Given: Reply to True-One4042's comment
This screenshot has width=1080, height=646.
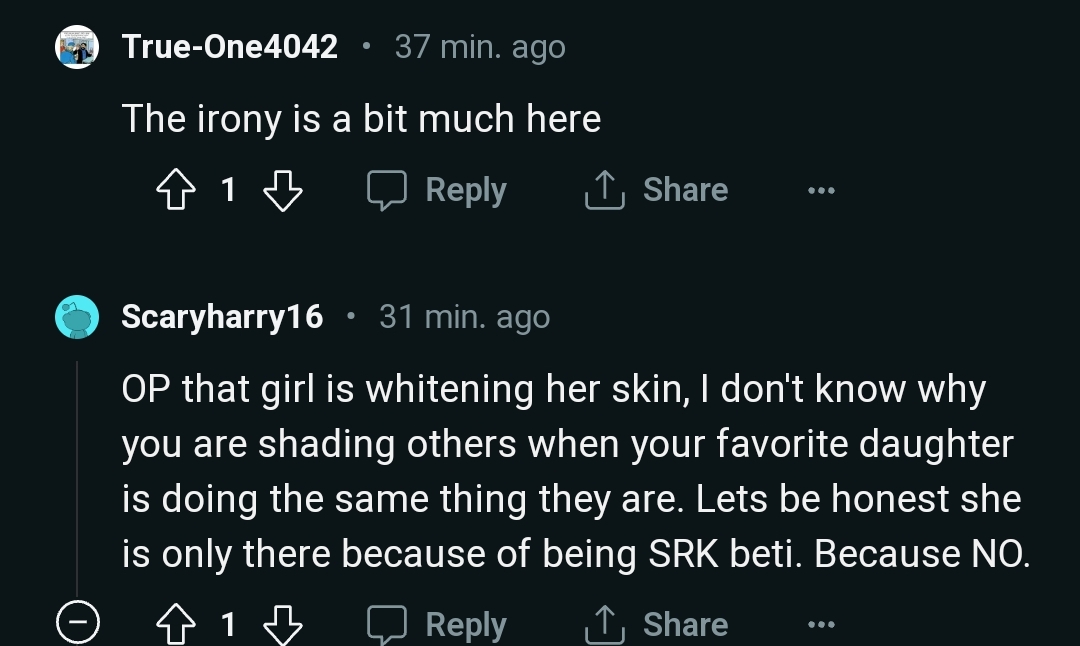Looking at the screenshot, I should (437, 190).
